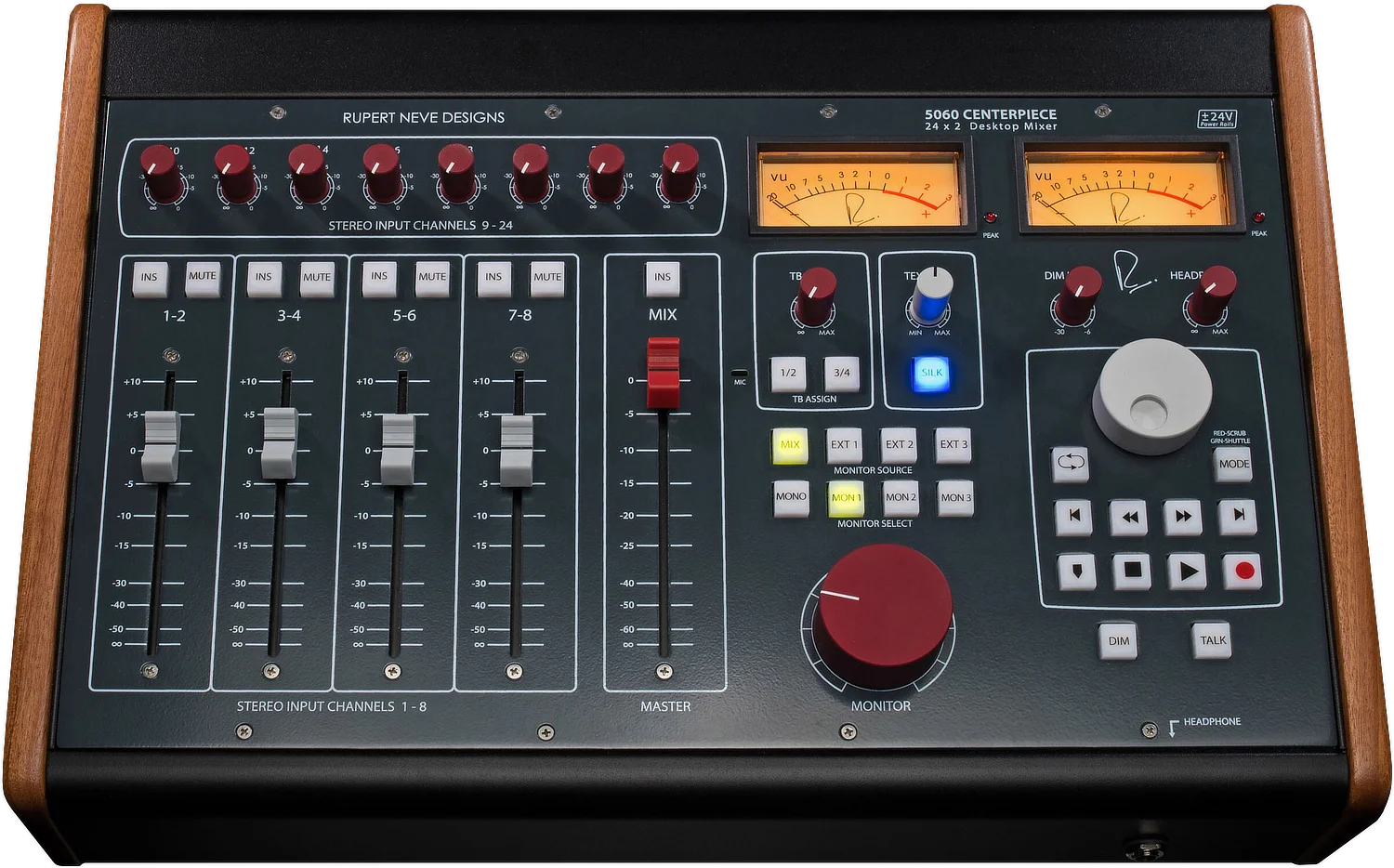Stop playback with the square stop button
This screenshot has height=868, width=1394.
[x=1132, y=570]
